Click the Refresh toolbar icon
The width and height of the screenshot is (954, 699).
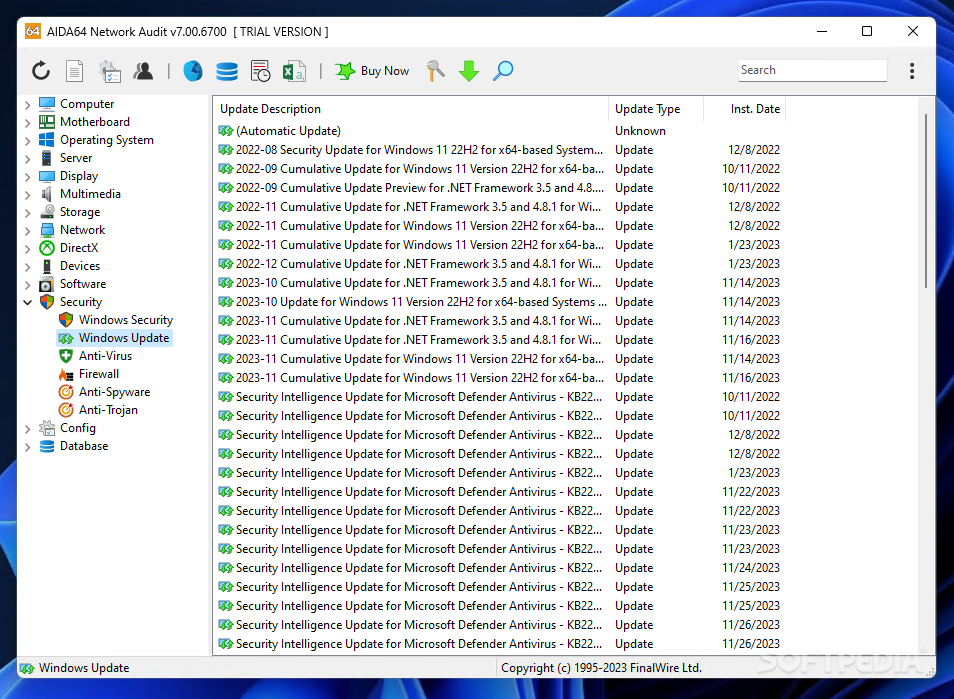click(41, 71)
